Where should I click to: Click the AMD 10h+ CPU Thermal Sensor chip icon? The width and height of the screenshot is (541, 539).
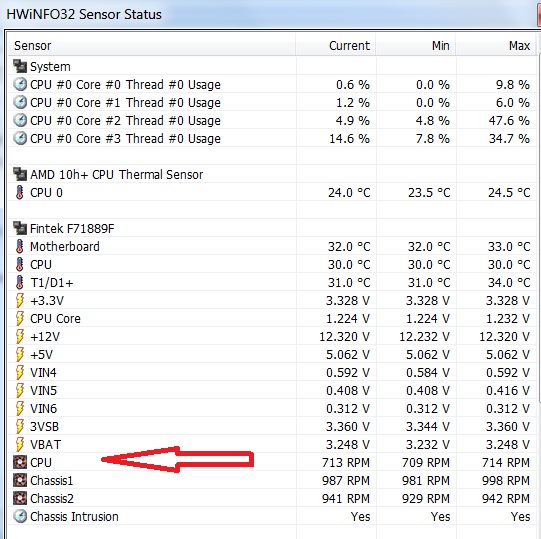click(x=20, y=175)
